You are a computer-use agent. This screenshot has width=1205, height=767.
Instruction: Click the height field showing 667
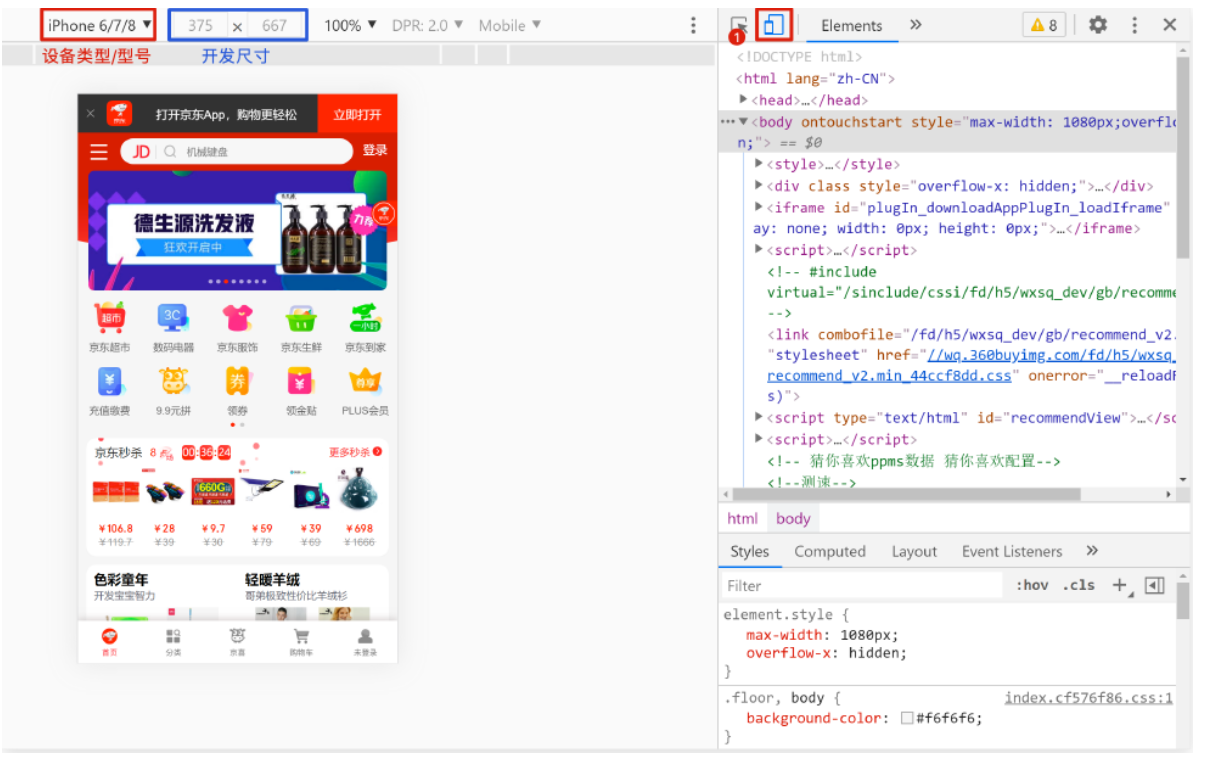point(274,26)
